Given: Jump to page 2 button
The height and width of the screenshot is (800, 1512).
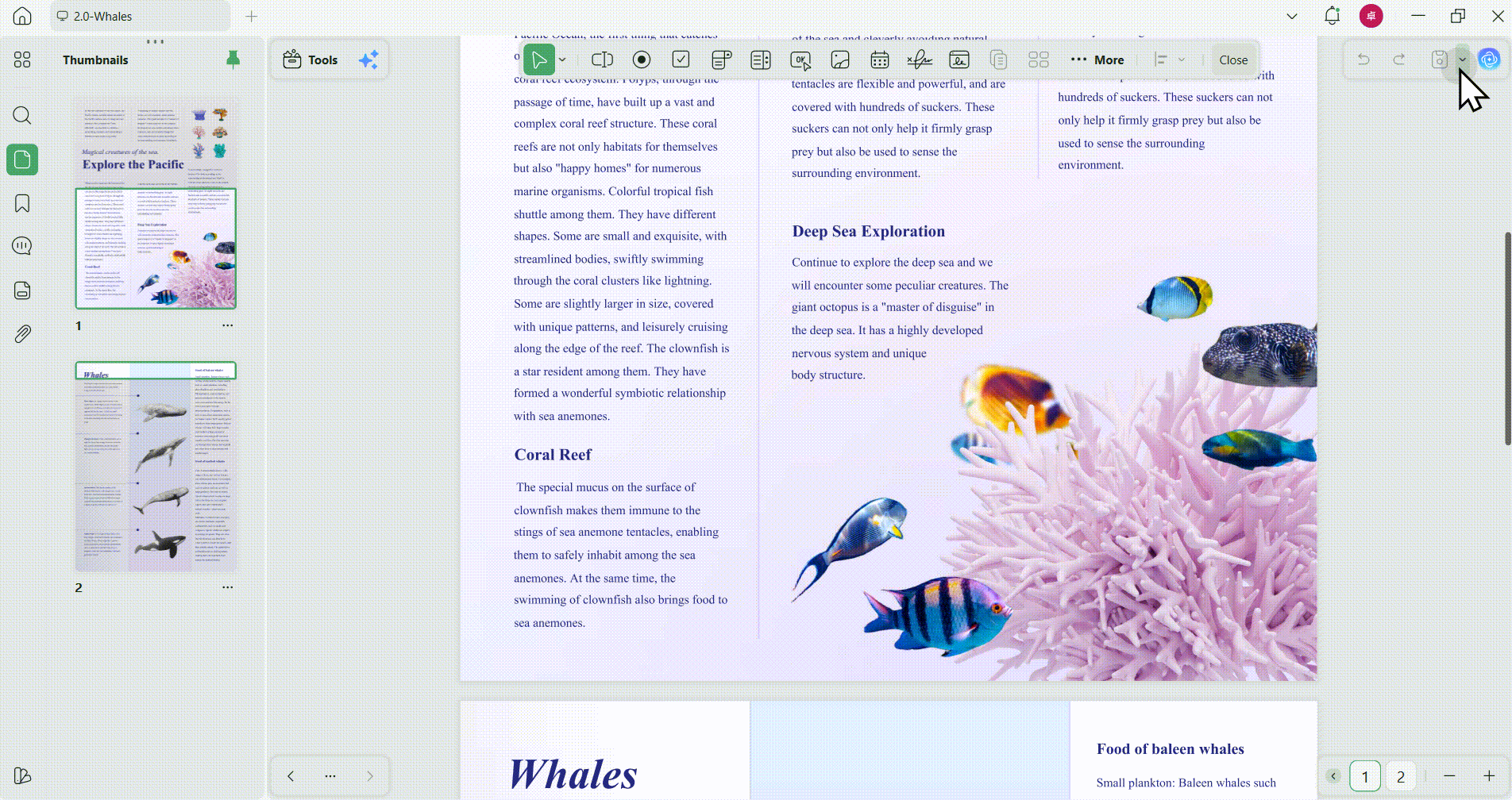Looking at the screenshot, I should tap(1401, 776).
